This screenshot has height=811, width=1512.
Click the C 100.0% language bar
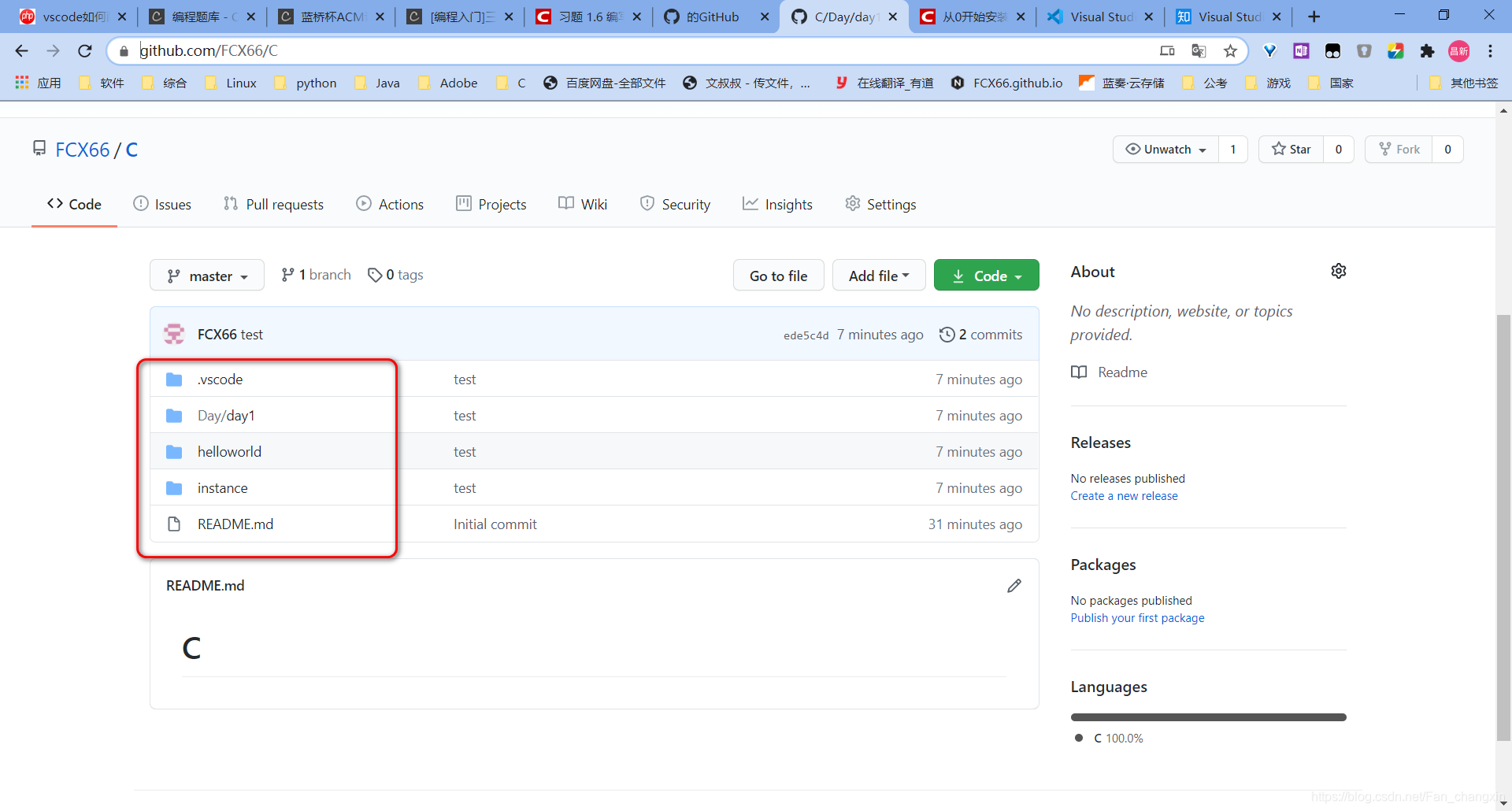(1207, 717)
